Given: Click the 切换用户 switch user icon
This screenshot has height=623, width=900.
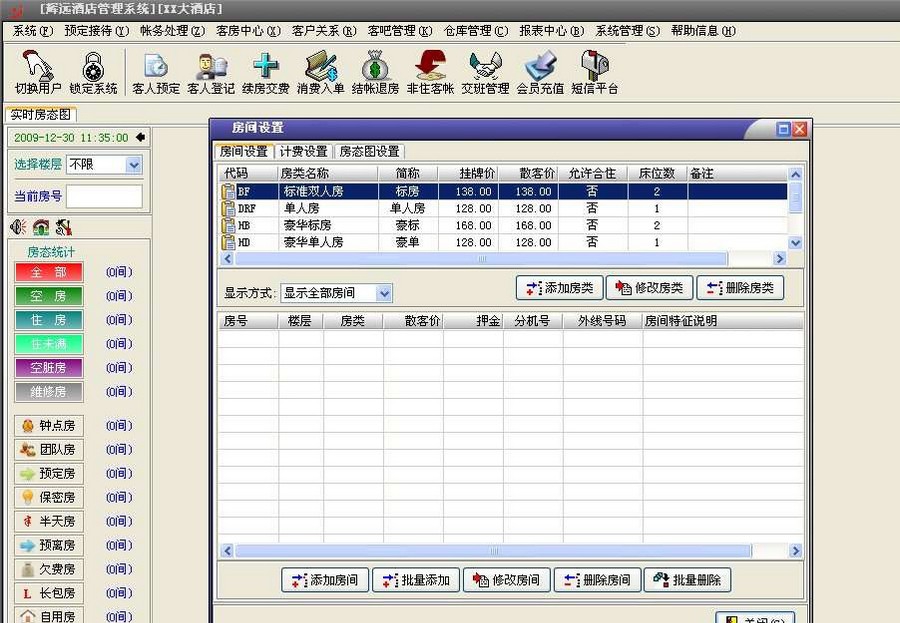Looking at the screenshot, I should [38, 72].
